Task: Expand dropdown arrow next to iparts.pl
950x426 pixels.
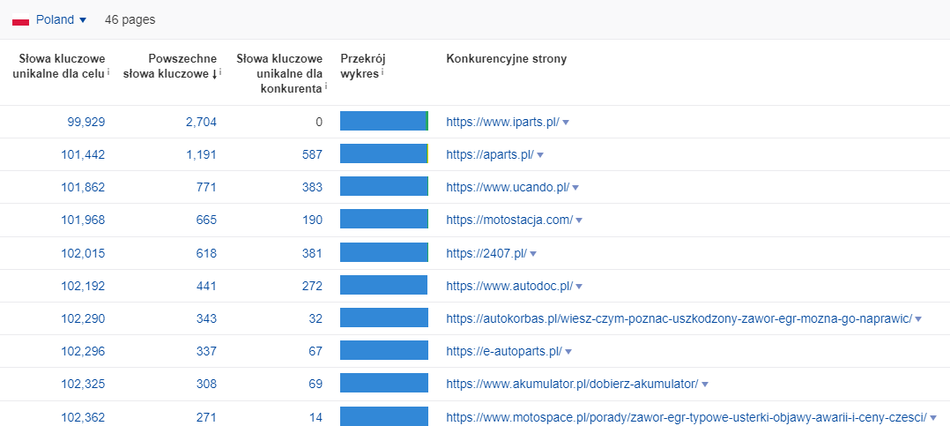Action: (566, 122)
